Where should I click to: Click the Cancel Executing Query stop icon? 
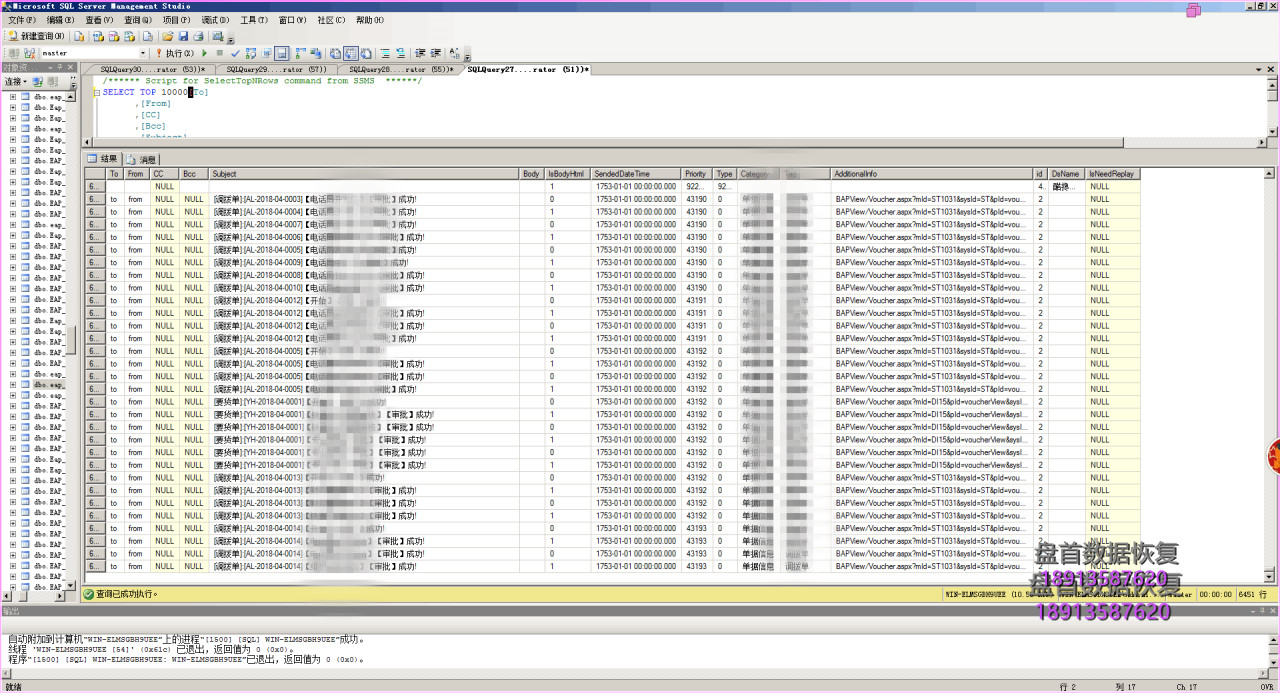220,53
